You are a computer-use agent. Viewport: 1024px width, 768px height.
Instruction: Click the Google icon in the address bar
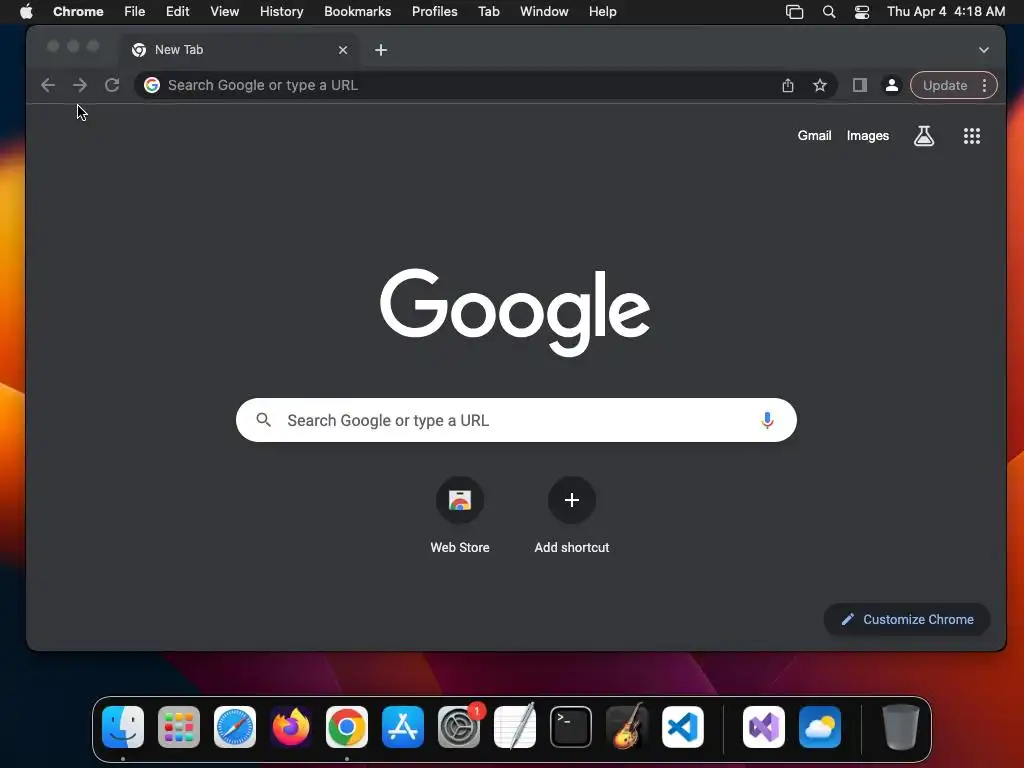coord(152,85)
